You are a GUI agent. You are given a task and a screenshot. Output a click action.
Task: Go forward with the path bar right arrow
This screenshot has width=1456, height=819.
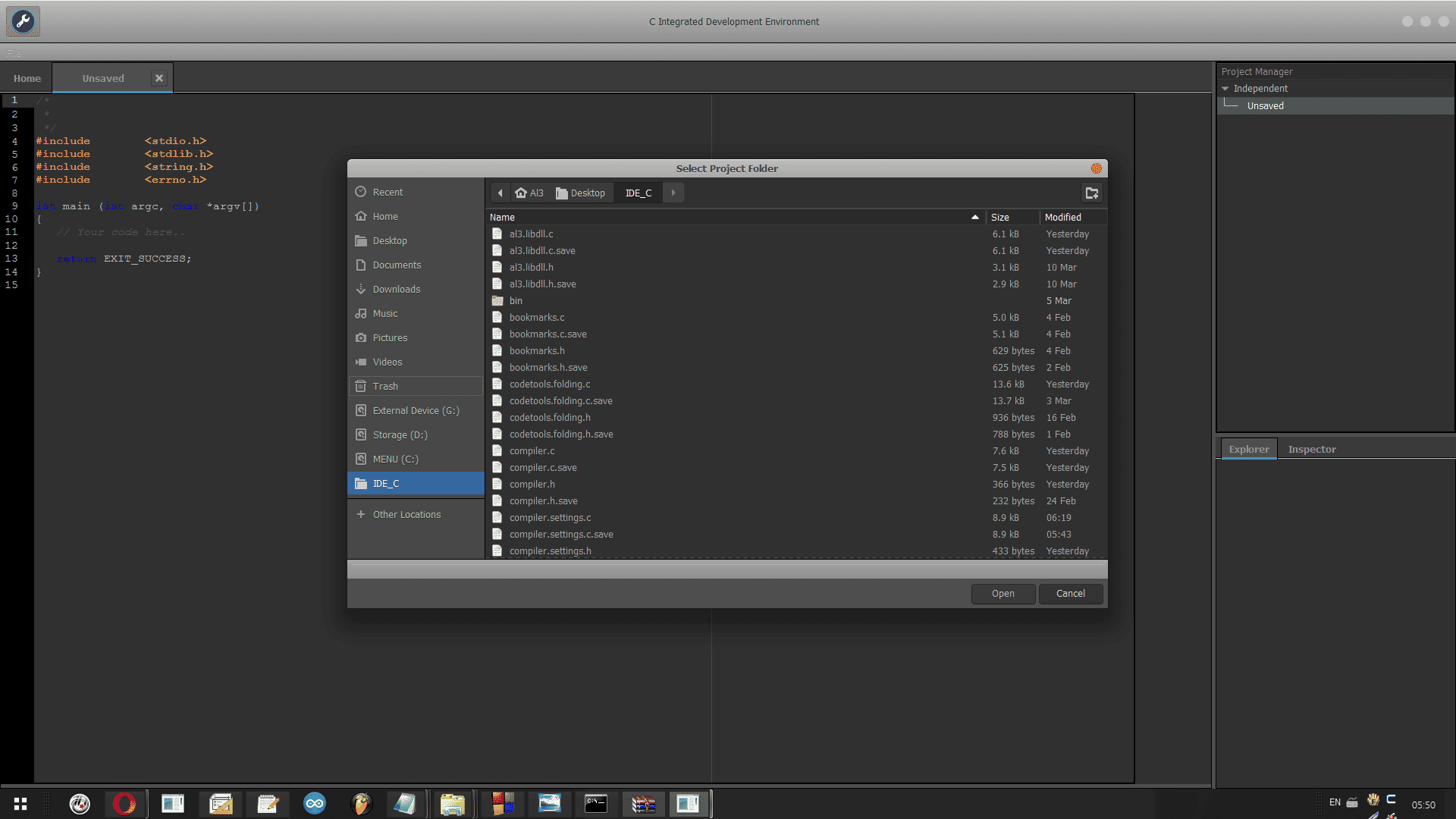point(673,193)
